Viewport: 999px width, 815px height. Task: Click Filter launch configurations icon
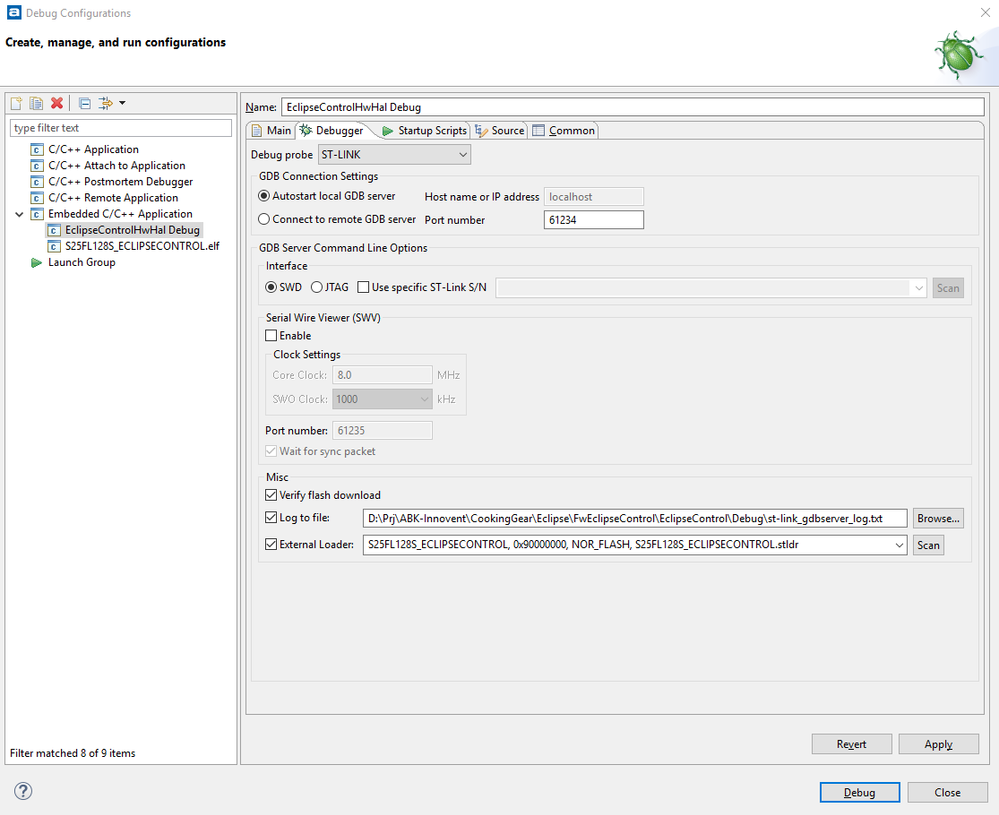coord(106,103)
